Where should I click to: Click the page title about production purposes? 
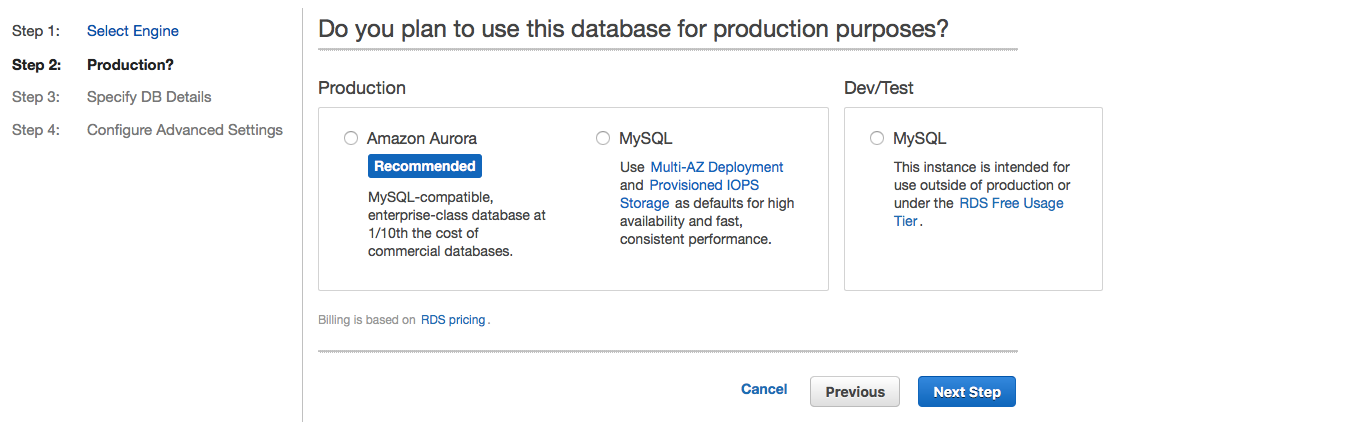[x=633, y=29]
